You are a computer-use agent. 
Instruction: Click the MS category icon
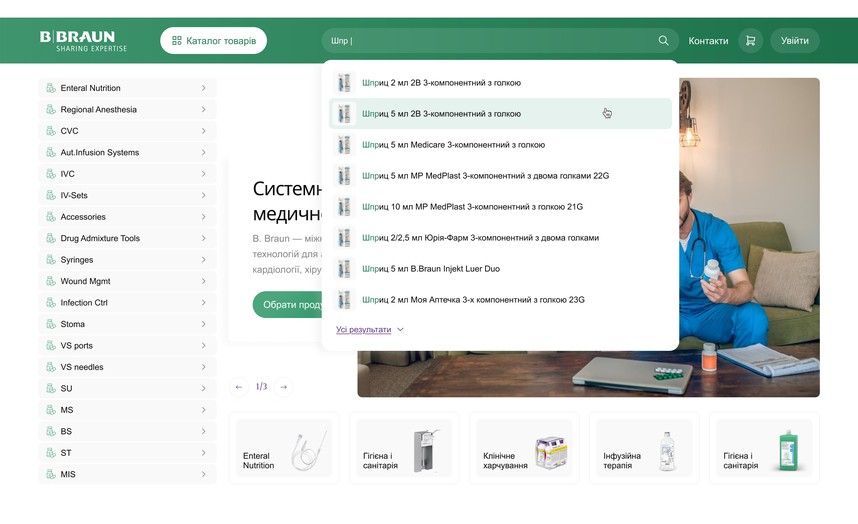[x=51, y=410]
